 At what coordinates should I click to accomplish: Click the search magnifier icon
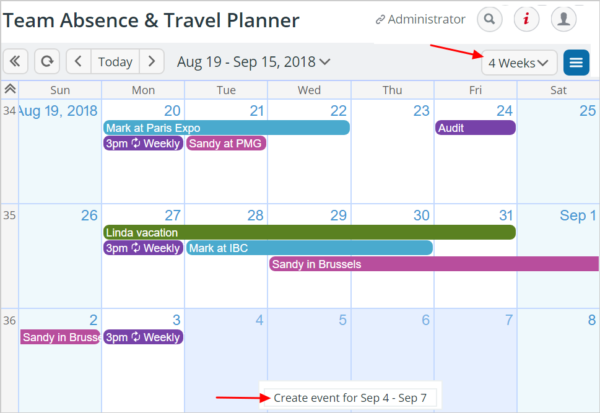tap(489, 19)
